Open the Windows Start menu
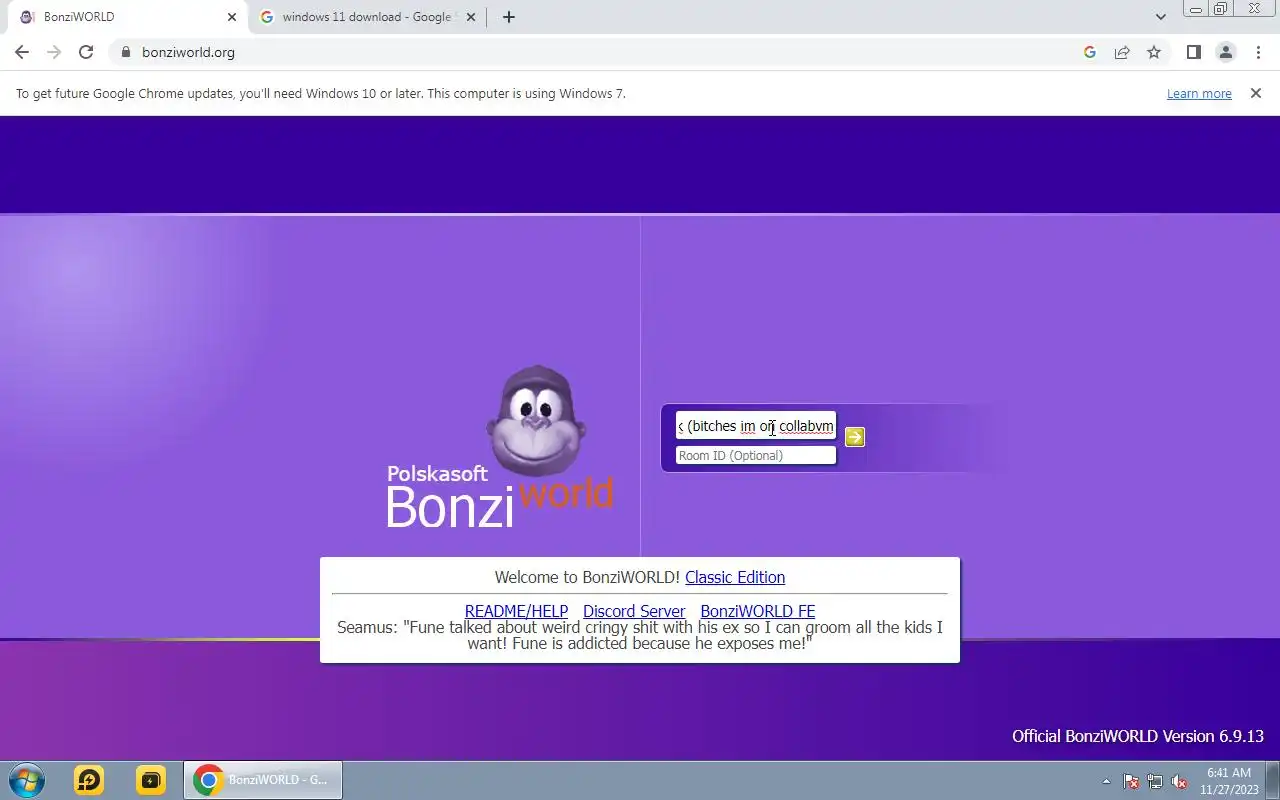The height and width of the screenshot is (800, 1280). point(27,780)
